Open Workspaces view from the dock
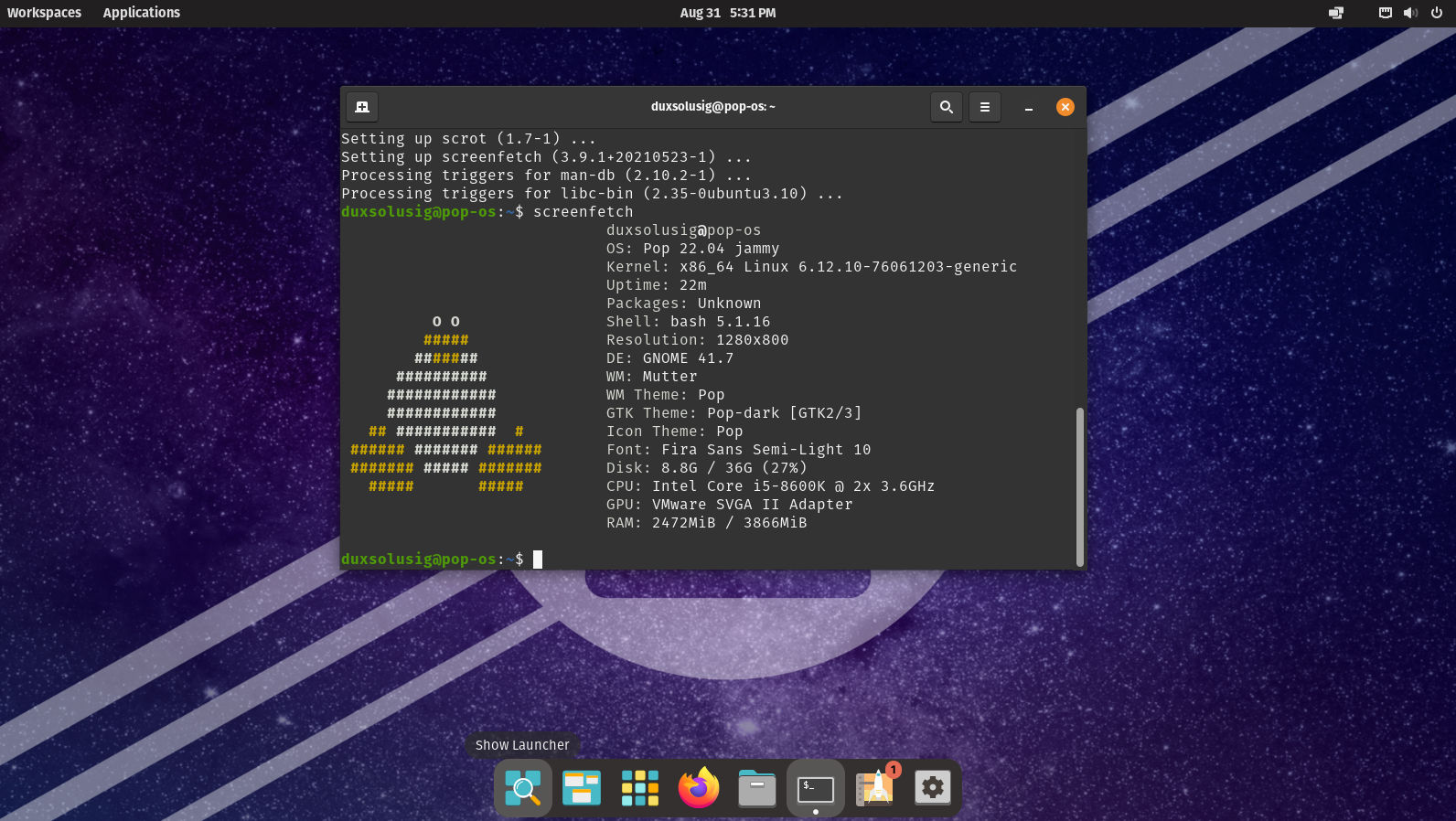This screenshot has height=821, width=1456. 582,788
